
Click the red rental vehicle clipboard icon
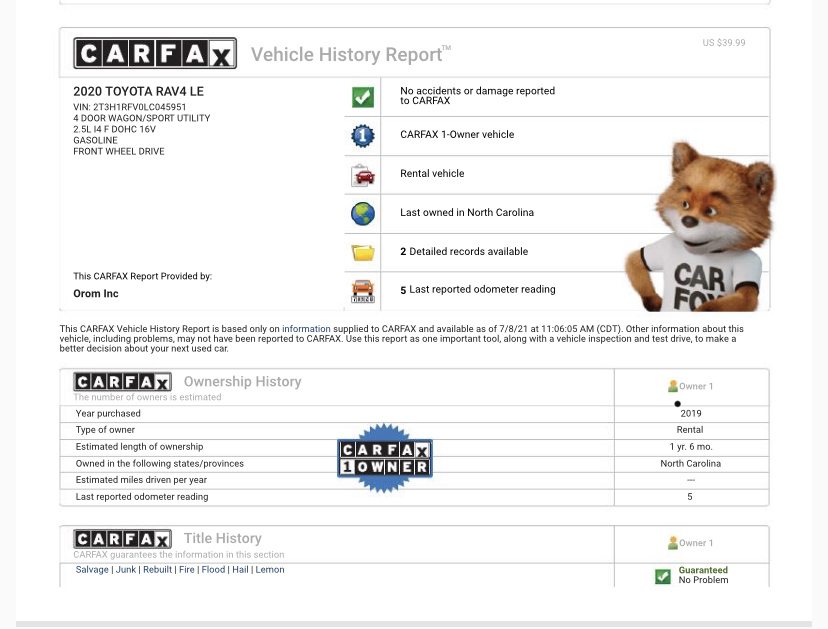(x=363, y=175)
